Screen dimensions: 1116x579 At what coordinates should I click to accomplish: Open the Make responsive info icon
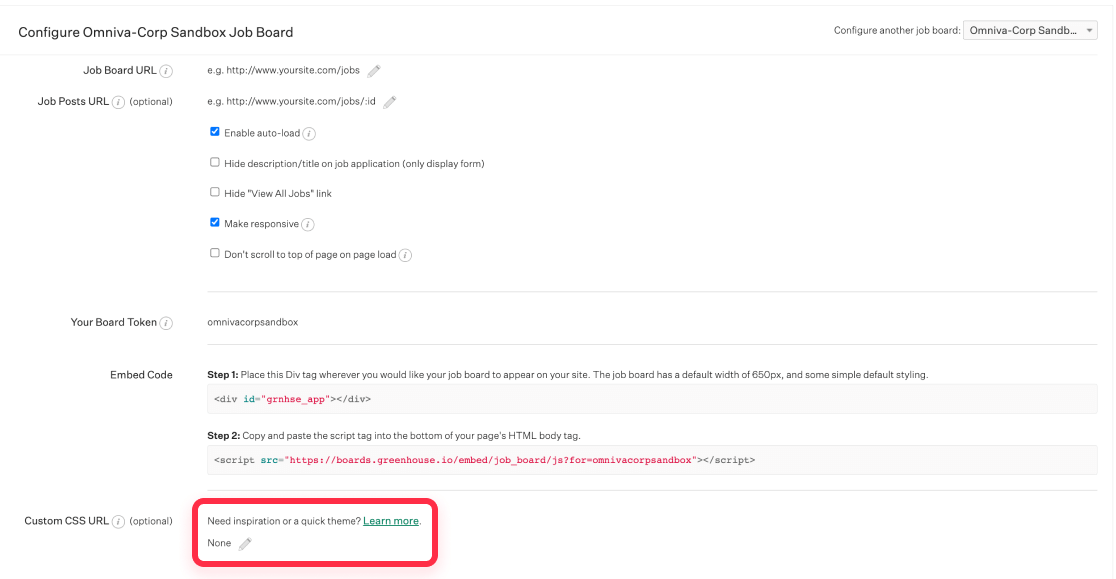coord(307,225)
